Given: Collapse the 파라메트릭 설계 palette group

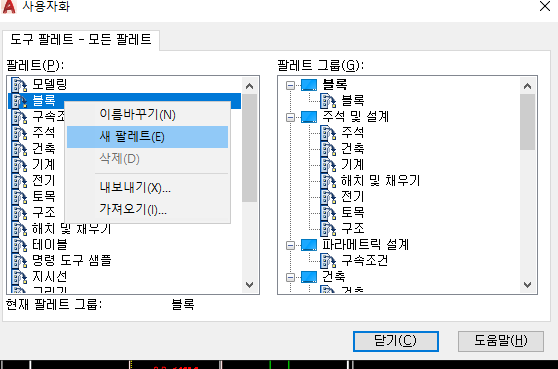Looking at the screenshot, I should point(290,245).
